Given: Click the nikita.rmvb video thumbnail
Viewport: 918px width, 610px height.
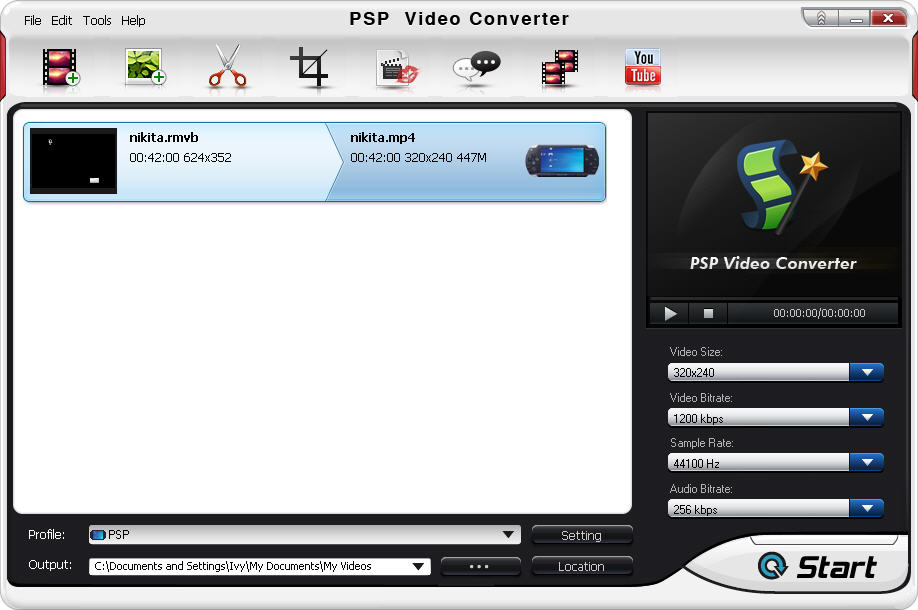Looking at the screenshot, I should pos(73,161).
